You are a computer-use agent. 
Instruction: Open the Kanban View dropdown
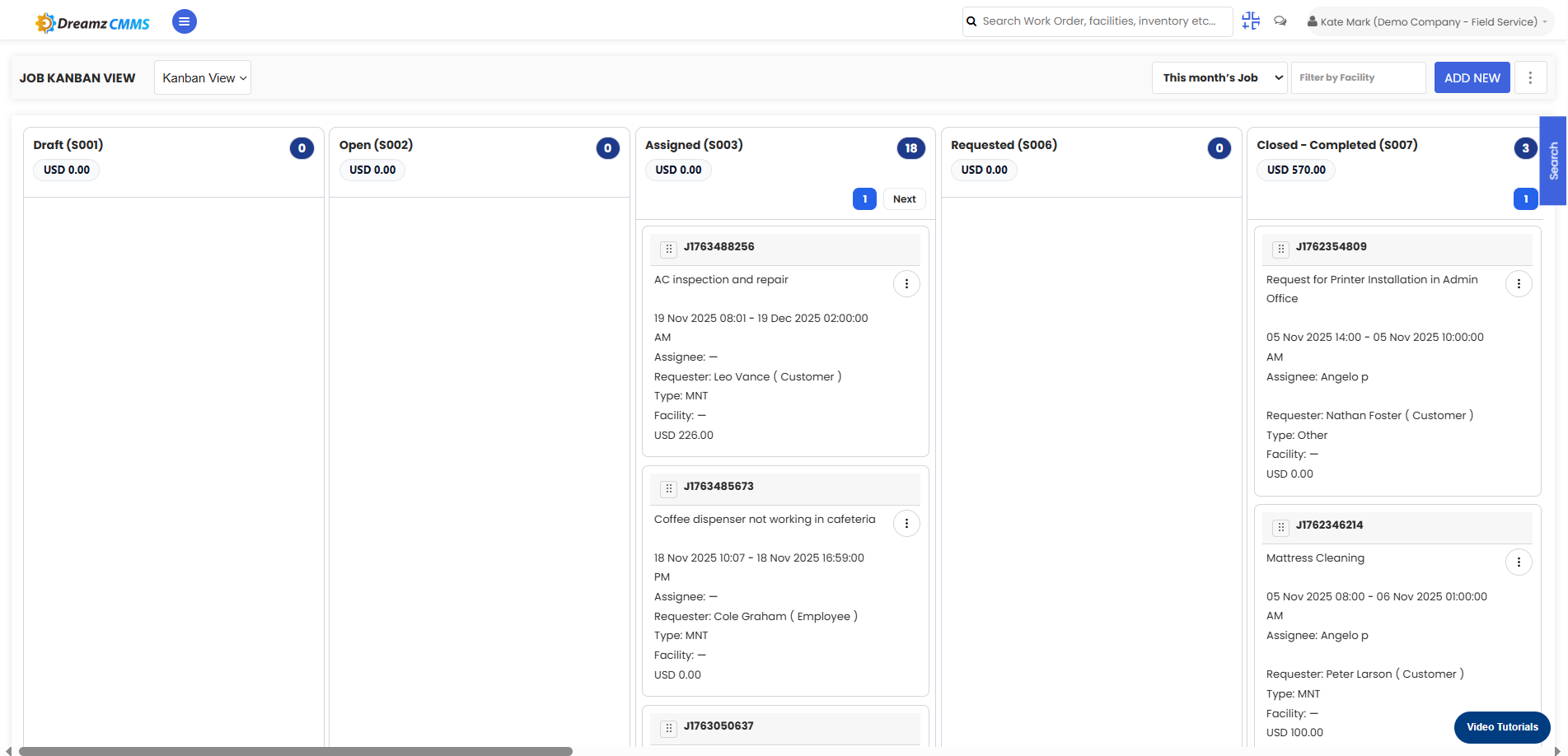203,77
